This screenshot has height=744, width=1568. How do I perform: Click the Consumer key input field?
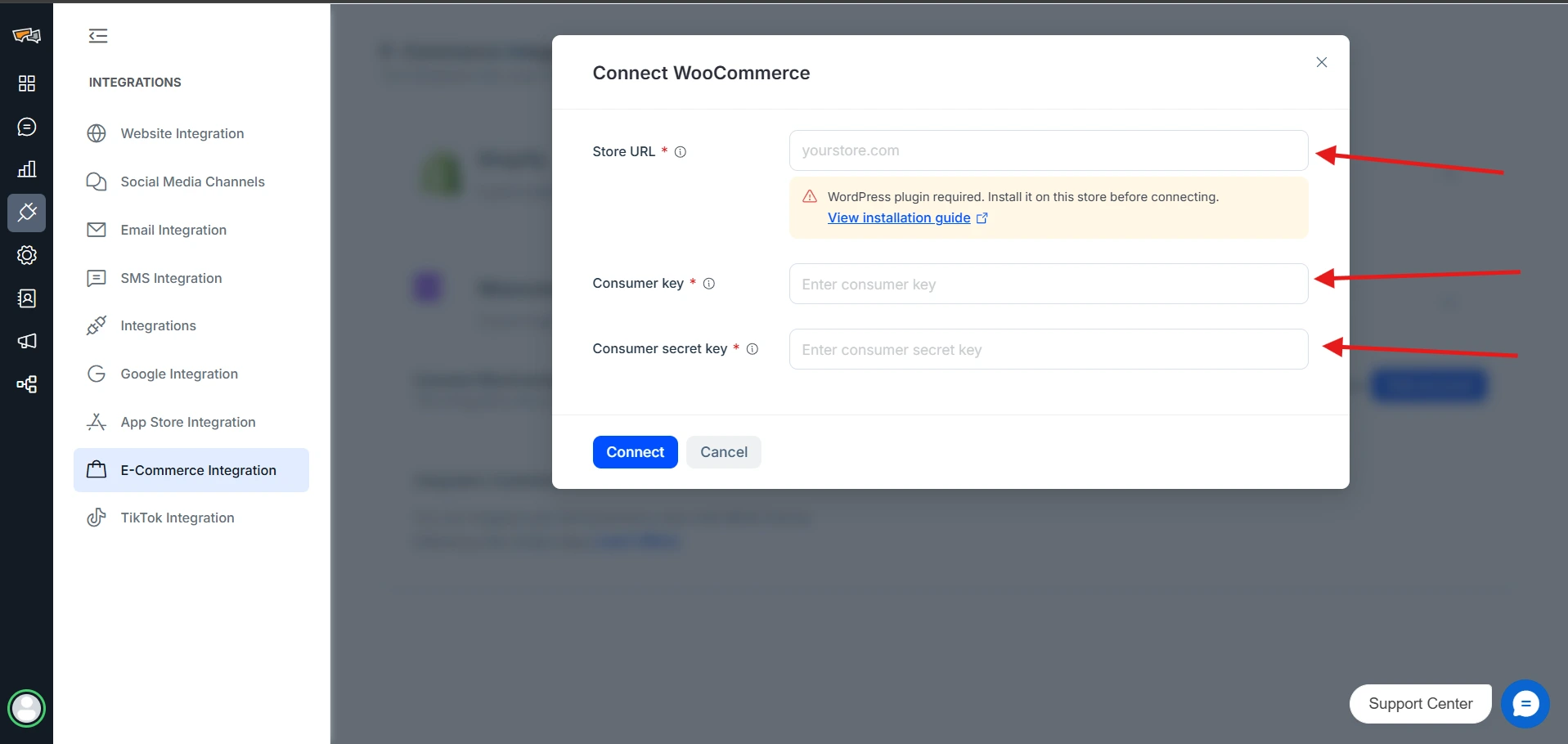tap(1048, 284)
